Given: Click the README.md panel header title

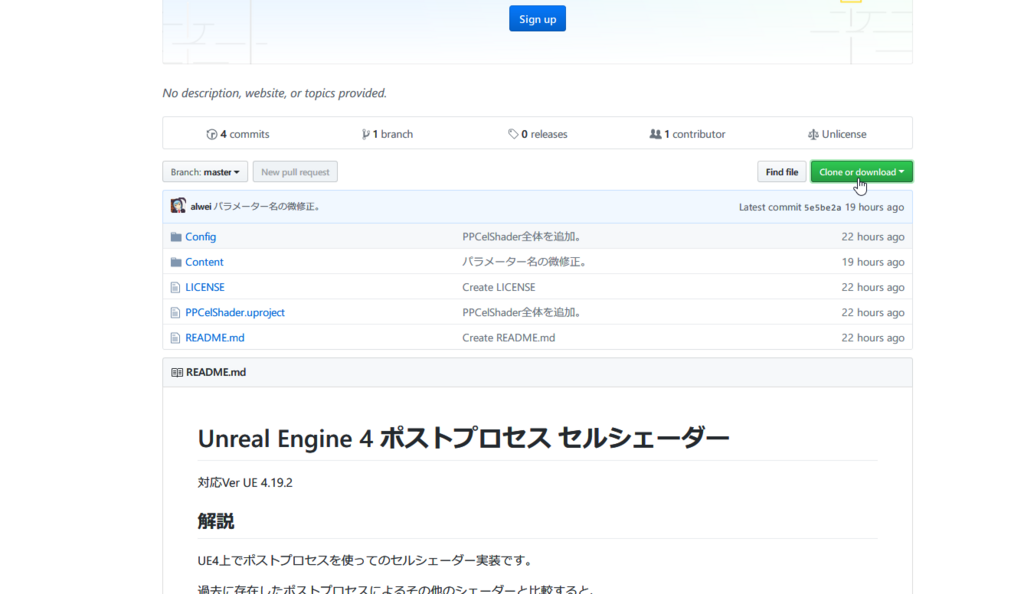Looking at the screenshot, I should (x=216, y=372).
